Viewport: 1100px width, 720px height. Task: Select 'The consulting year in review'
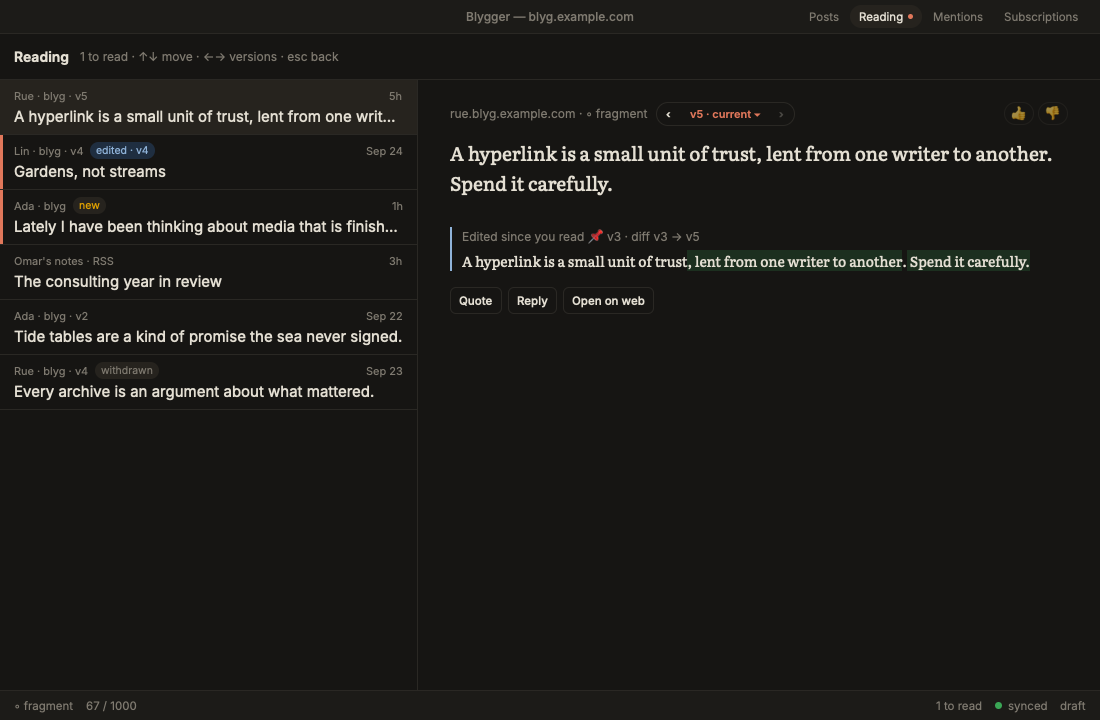(208, 272)
